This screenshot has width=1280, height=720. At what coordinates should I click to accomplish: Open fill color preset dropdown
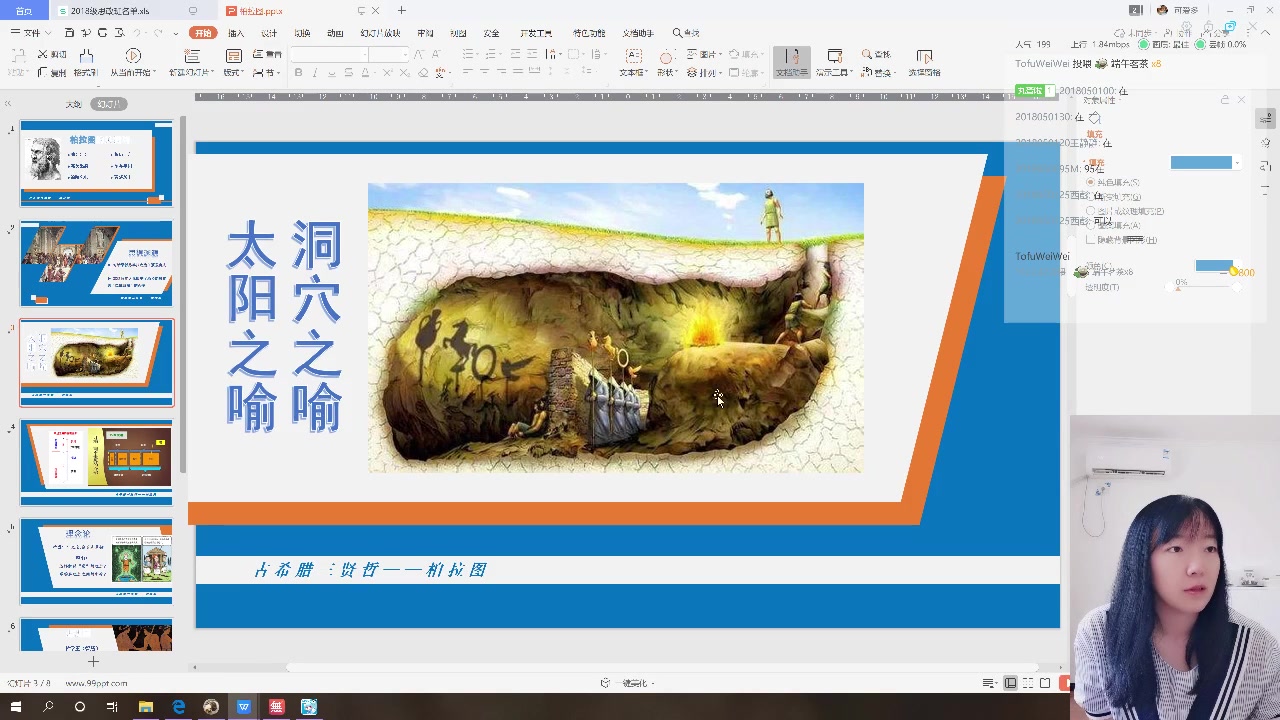tap(1237, 163)
